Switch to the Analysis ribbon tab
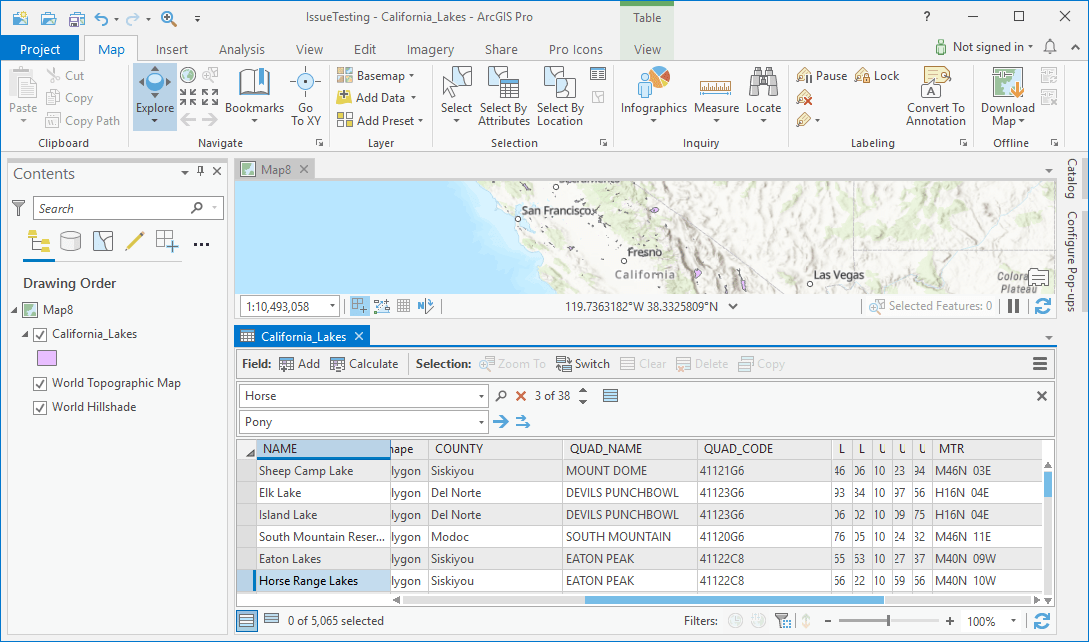1089x642 pixels. (x=242, y=49)
